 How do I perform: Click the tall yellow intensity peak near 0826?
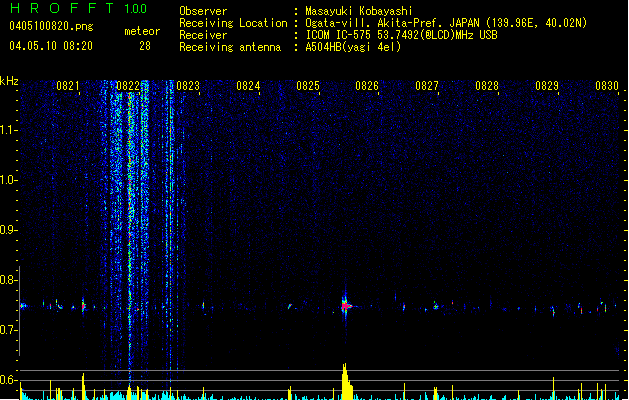[x=347, y=381]
